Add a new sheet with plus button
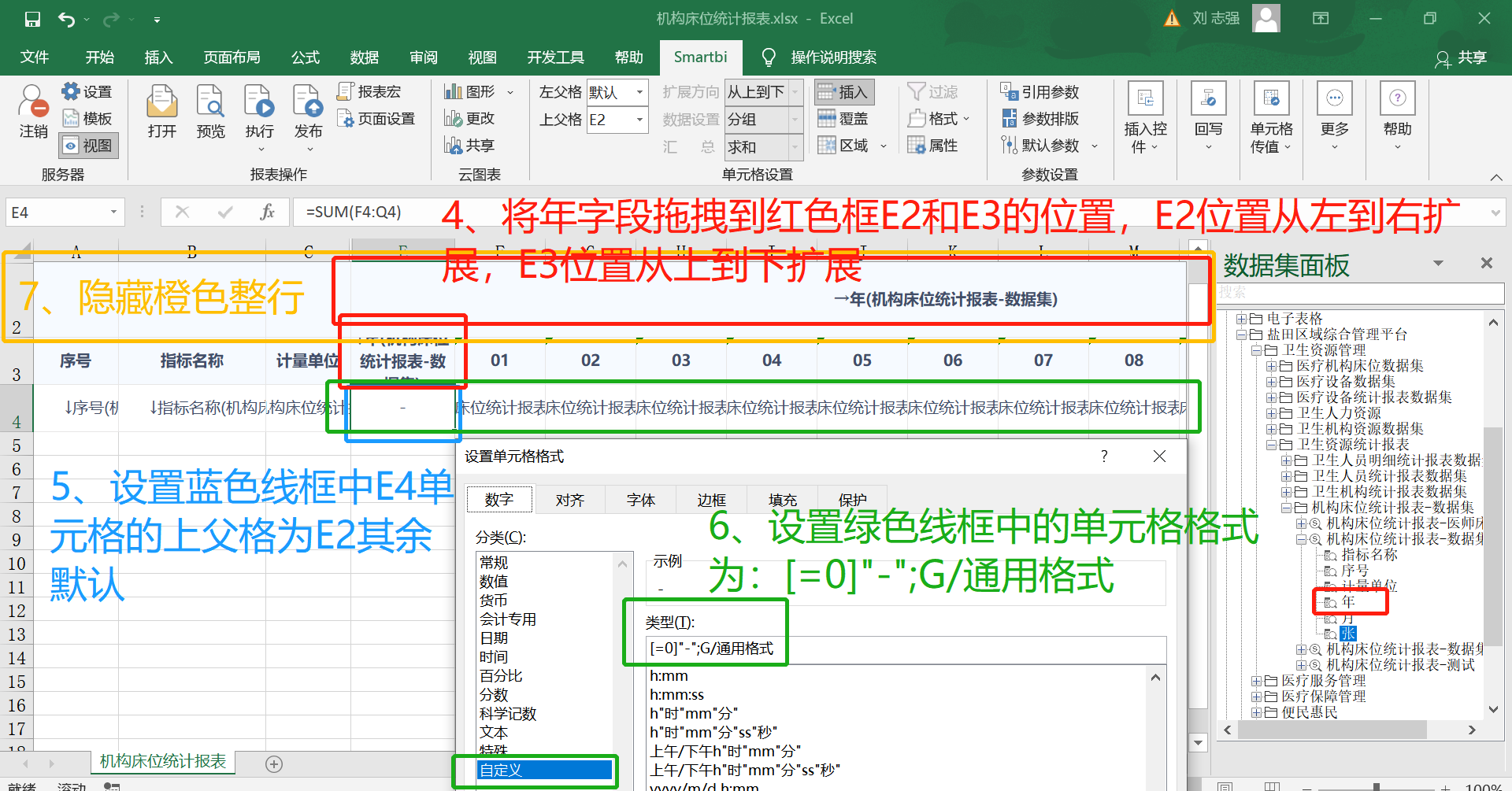 (x=274, y=763)
